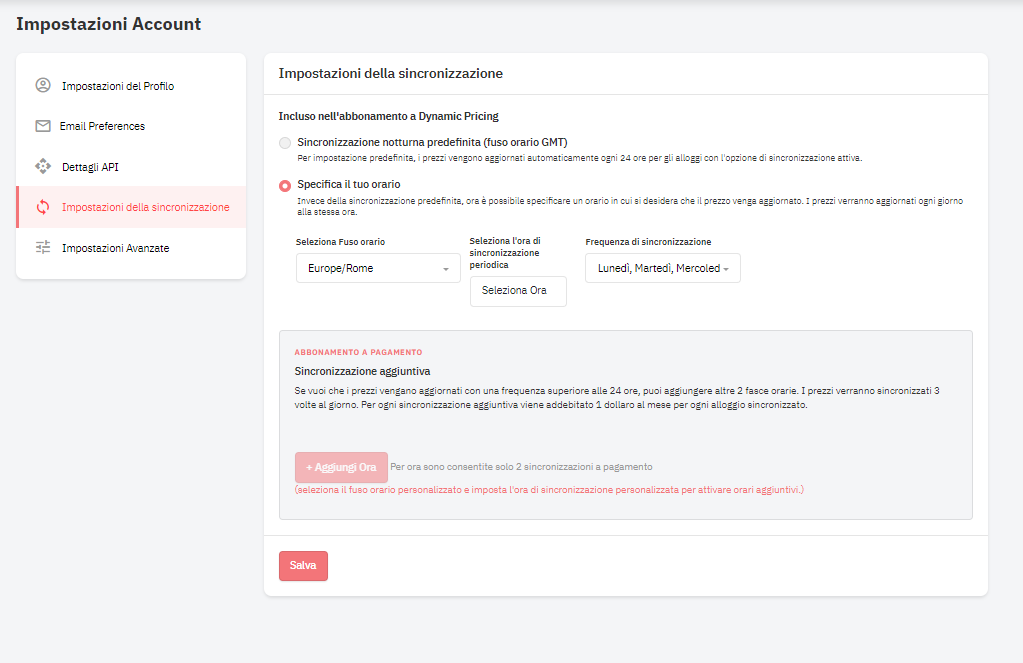Click the sync arrows icon

[43, 207]
